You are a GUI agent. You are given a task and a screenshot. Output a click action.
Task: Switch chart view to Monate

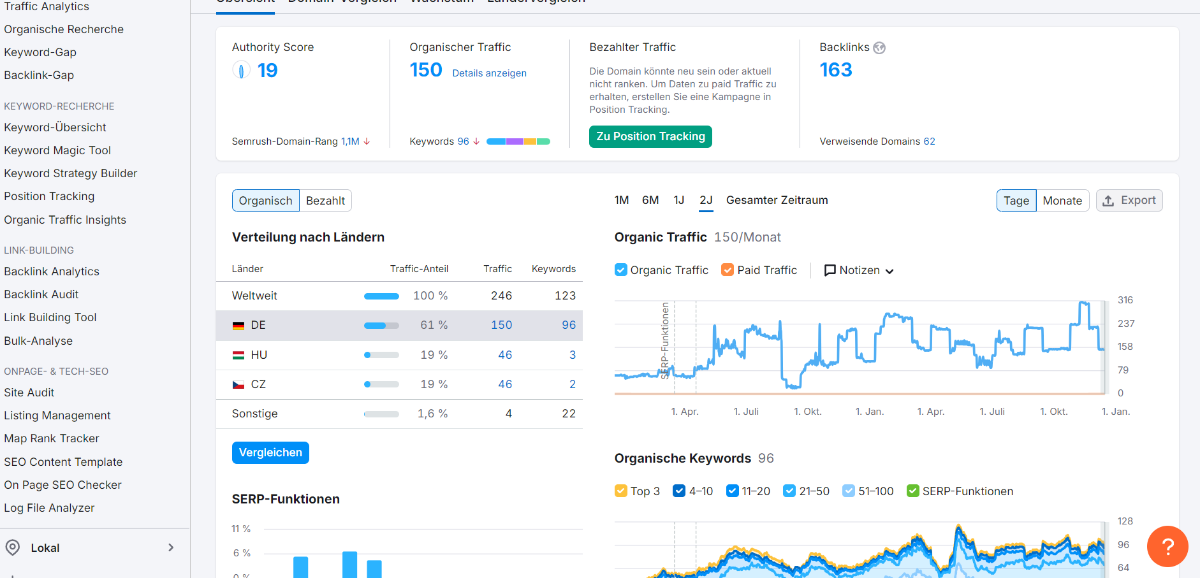(1062, 200)
